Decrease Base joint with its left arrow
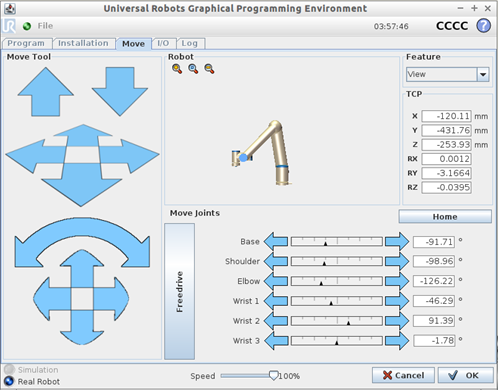Screen dimensions: 498x390 click(x=276, y=241)
